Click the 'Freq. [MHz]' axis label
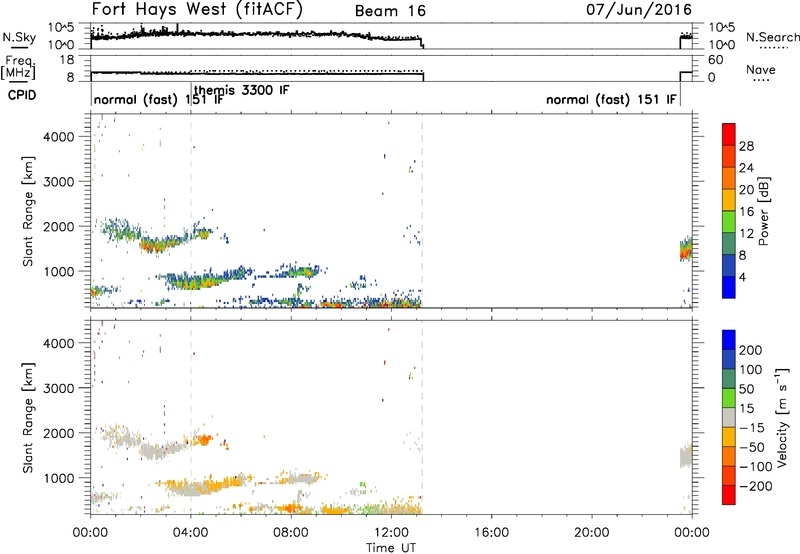This screenshot has width=800, height=554. pyautogui.click(x=19, y=68)
